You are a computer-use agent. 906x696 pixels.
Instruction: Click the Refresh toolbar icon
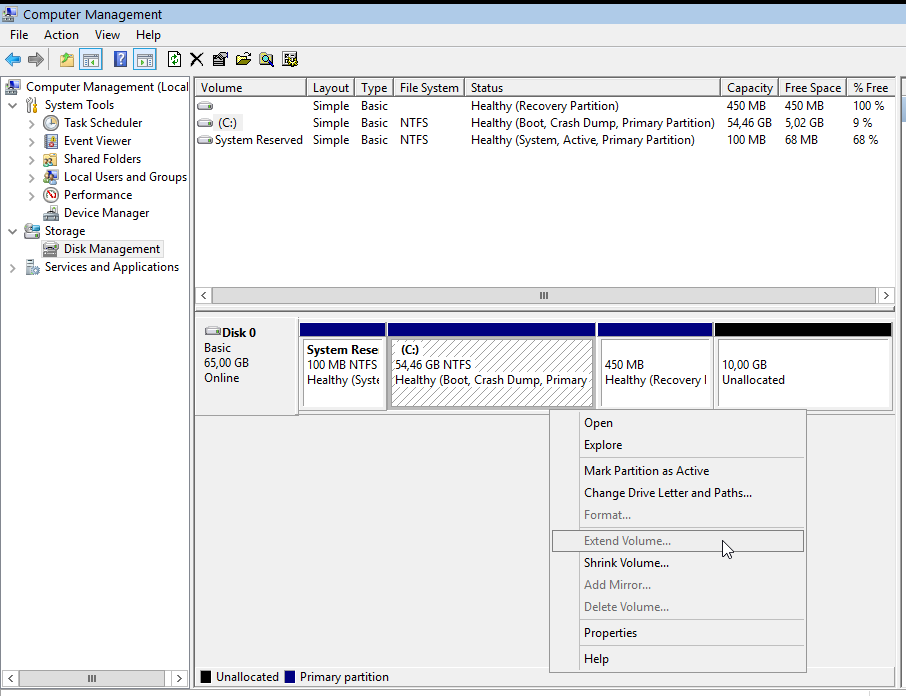point(175,60)
